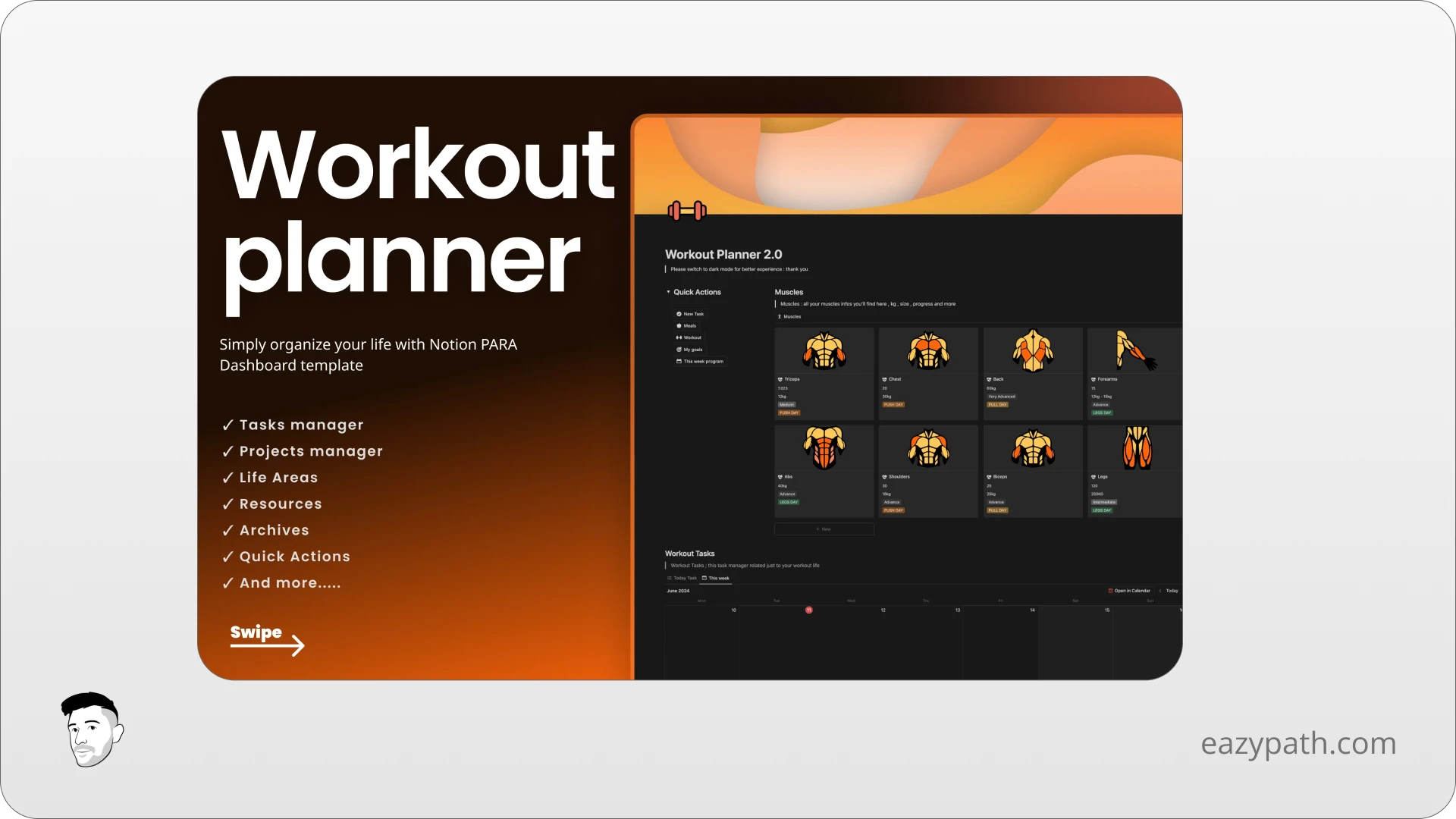Click the previous week chevron beside Today
Viewport: 1456px width, 819px height.
pyautogui.click(x=1159, y=591)
